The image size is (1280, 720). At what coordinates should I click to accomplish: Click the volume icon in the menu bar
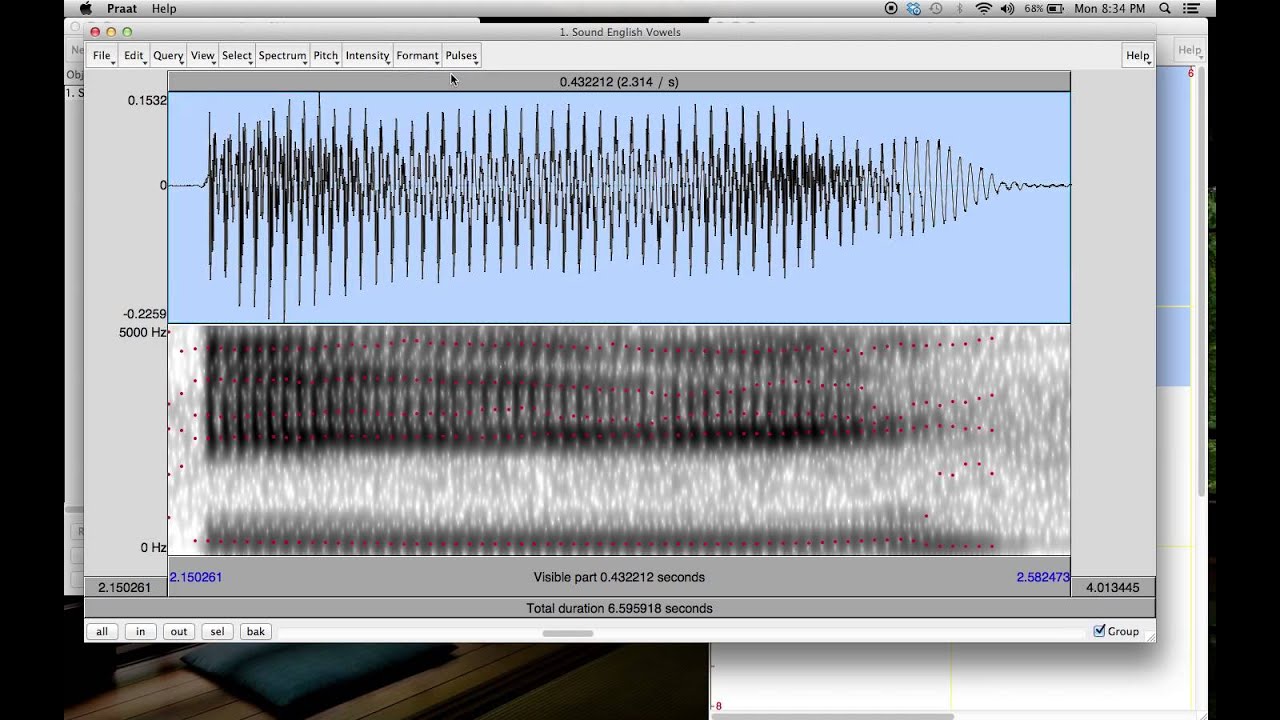pos(1006,8)
